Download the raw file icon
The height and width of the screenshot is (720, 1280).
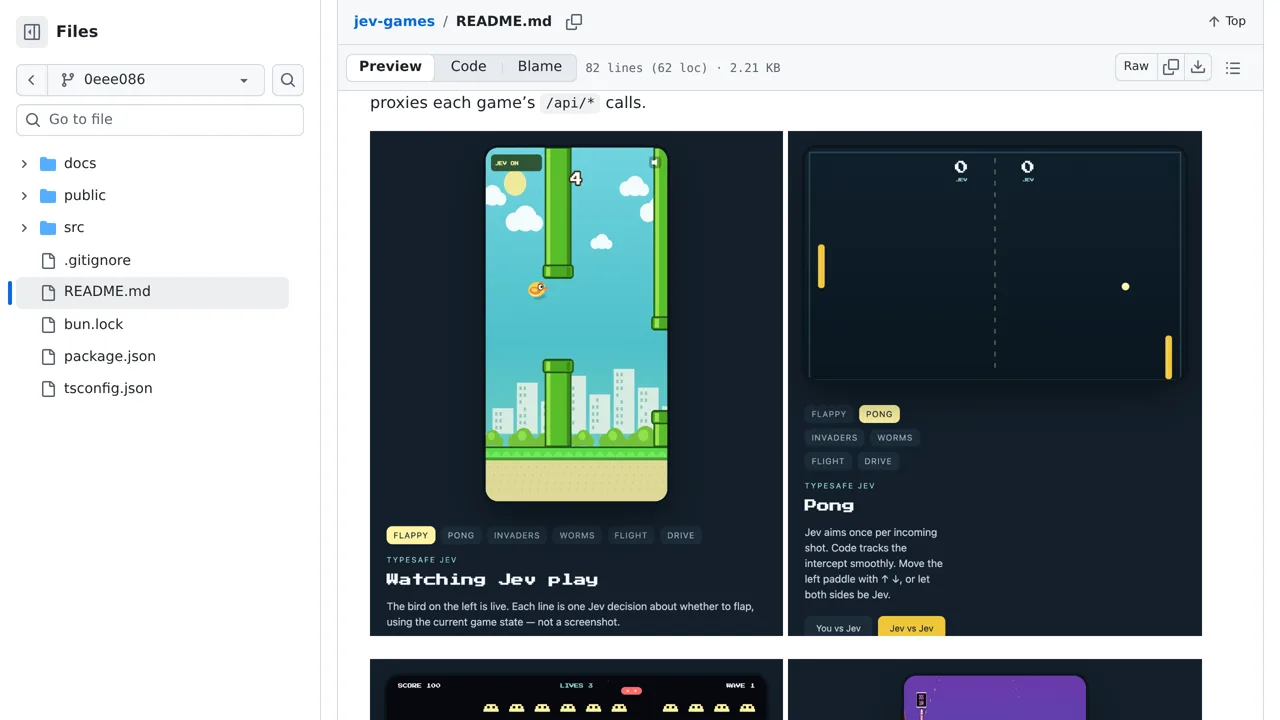[x=1198, y=67]
